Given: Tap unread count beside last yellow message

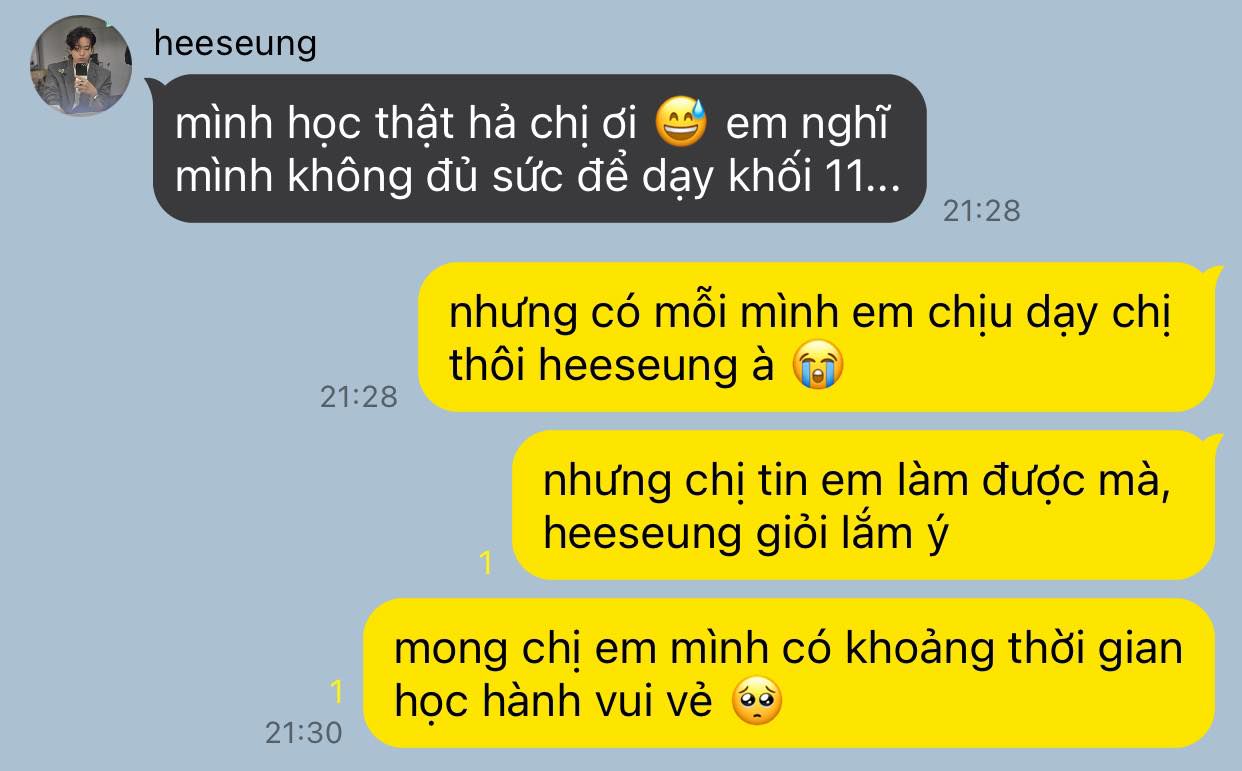Looking at the screenshot, I should click(337, 691).
